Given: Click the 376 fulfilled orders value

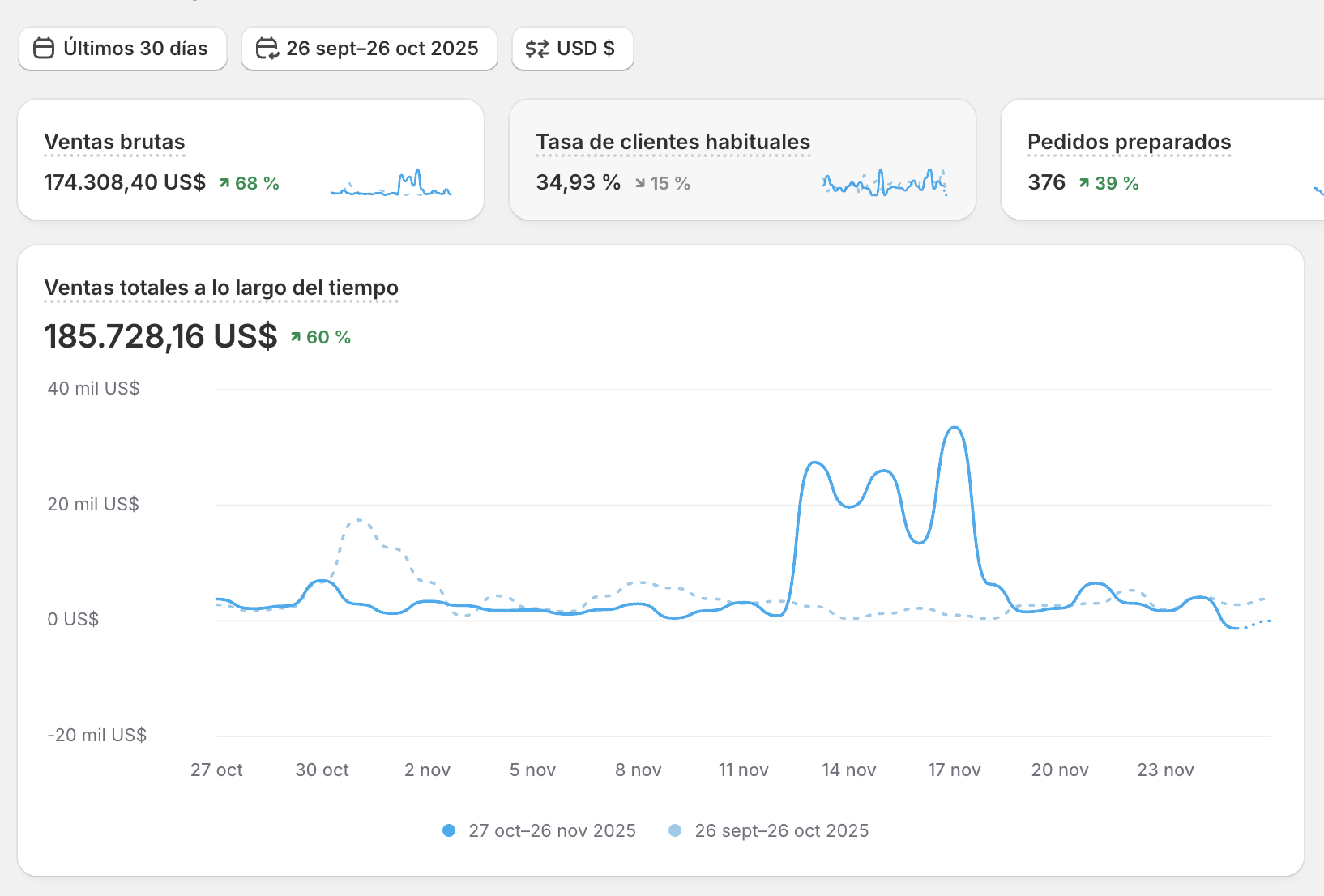Looking at the screenshot, I should [1047, 182].
